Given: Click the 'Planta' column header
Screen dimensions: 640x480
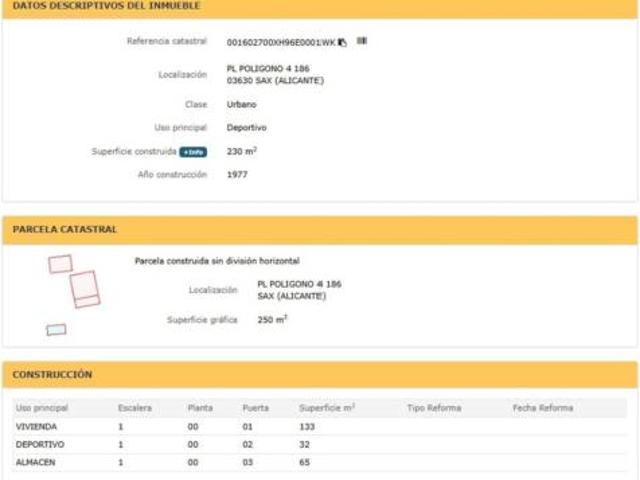Looking at the screenshot, I should coord(200,408).
